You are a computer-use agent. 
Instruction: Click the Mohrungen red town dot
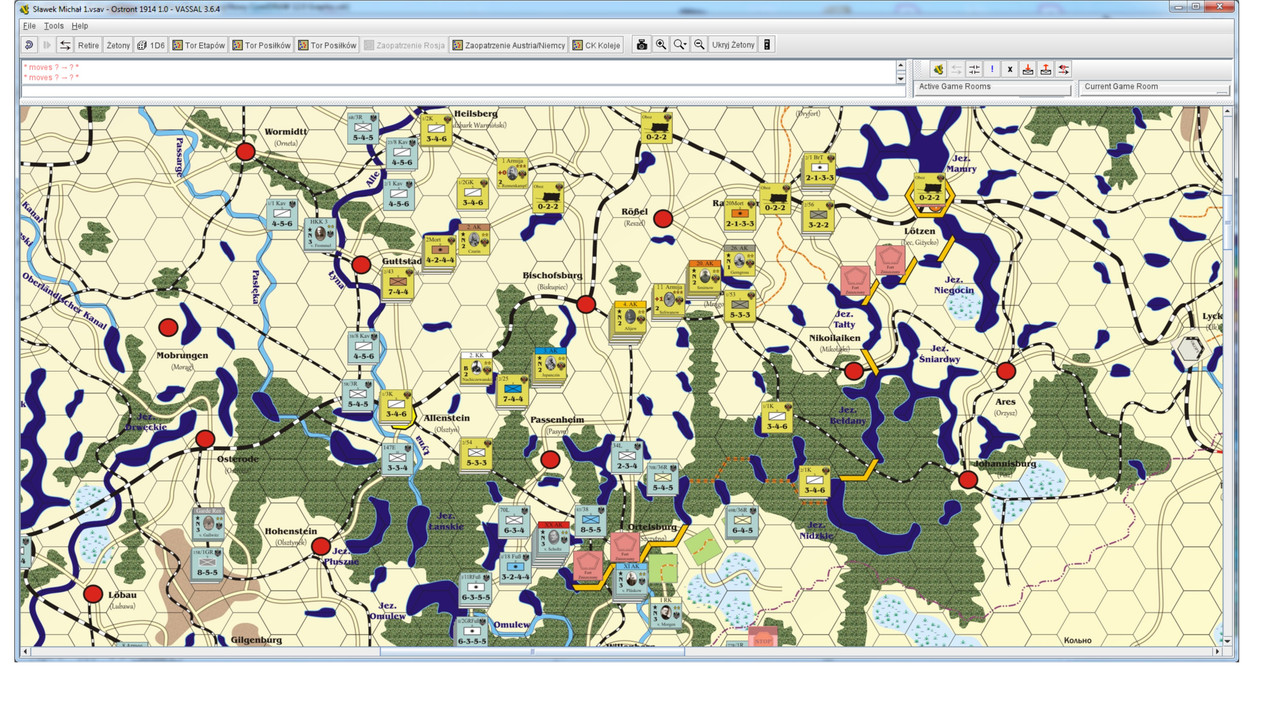[168, 327]
